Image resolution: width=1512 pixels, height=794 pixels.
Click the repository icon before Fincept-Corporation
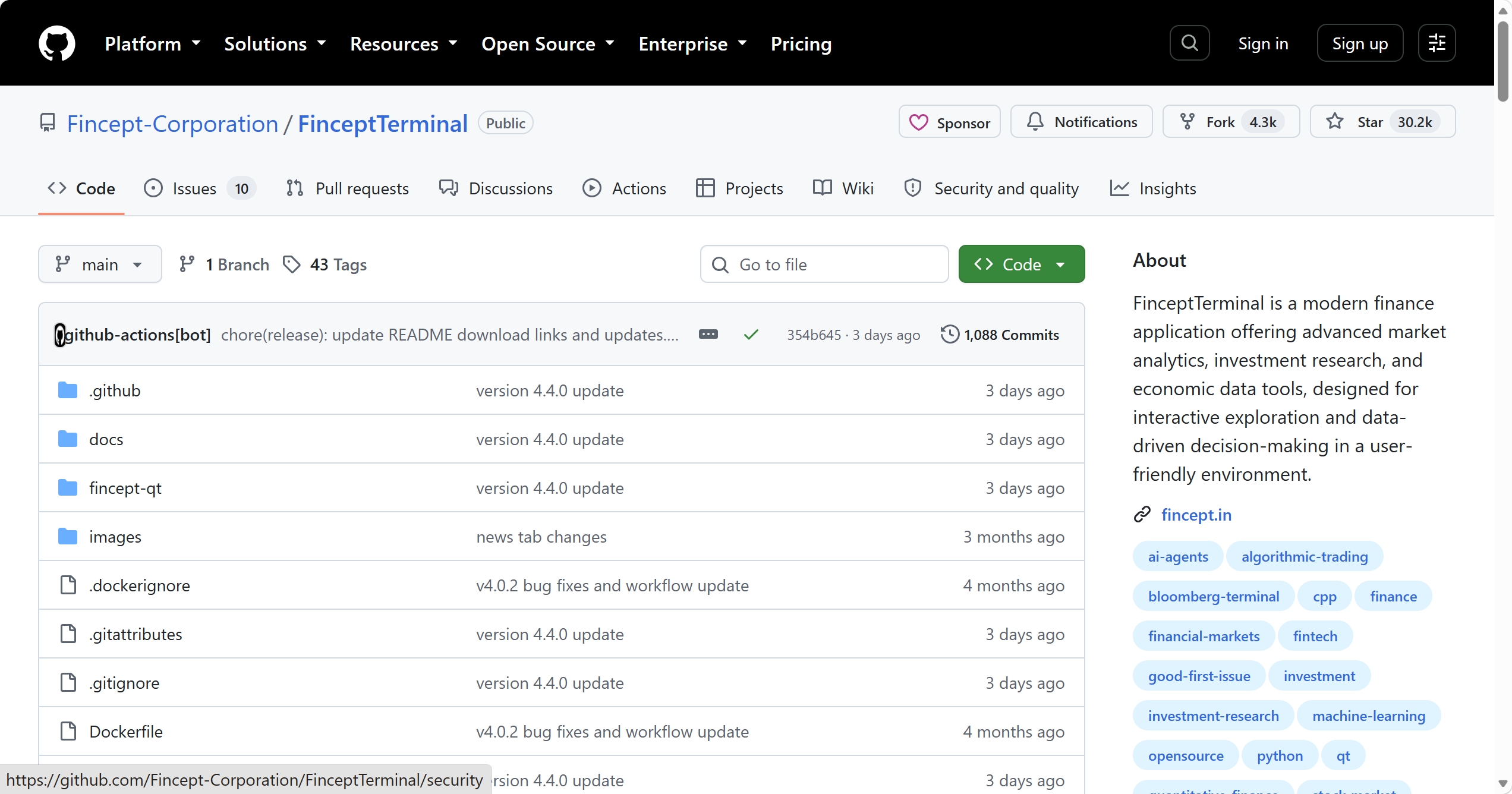[x=48, y=123]
